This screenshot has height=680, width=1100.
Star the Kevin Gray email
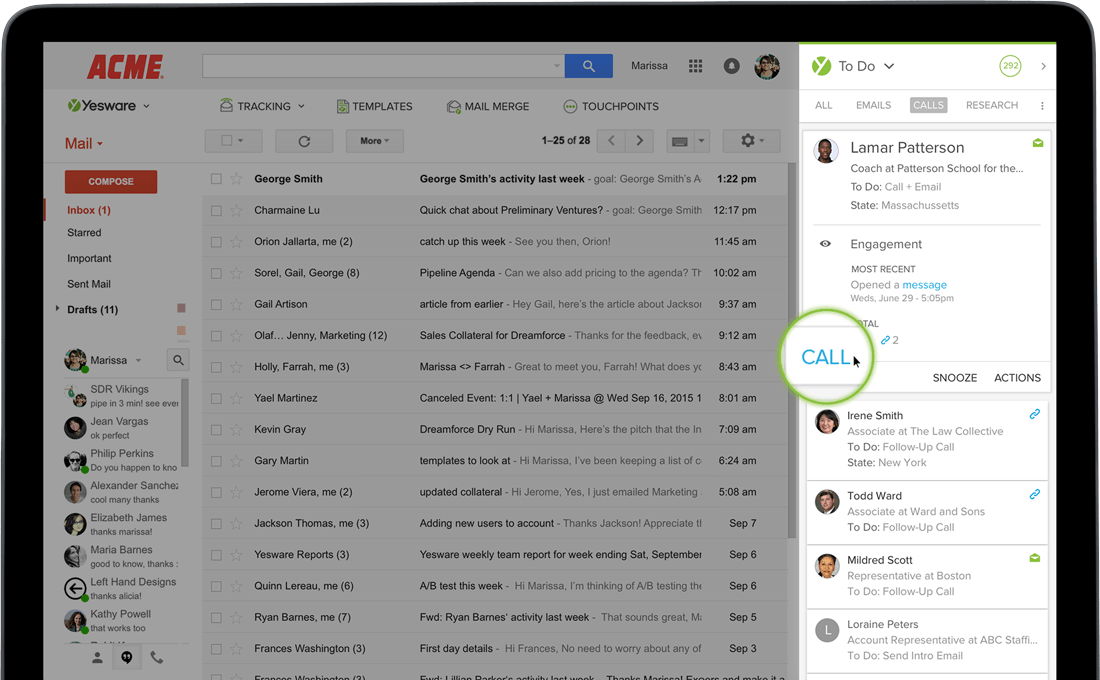pos(236,429)
